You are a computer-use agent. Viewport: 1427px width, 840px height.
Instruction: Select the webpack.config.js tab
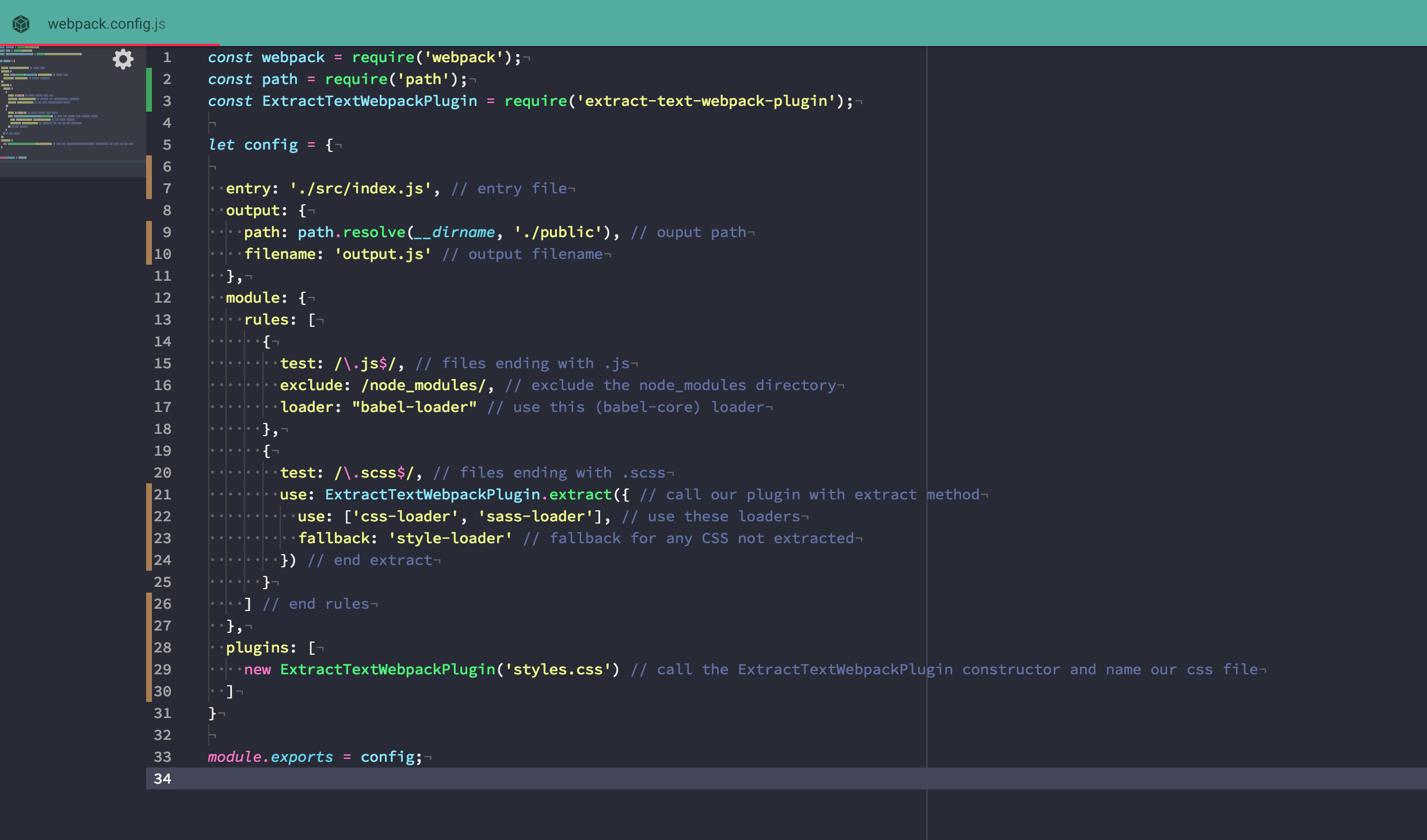point(106,24)
